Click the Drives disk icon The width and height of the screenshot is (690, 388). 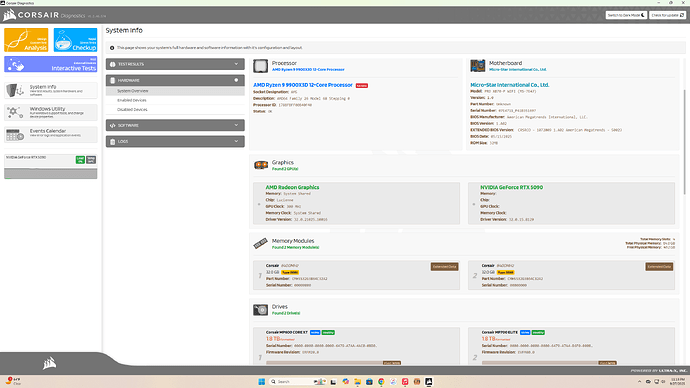[x=261, y=310]
